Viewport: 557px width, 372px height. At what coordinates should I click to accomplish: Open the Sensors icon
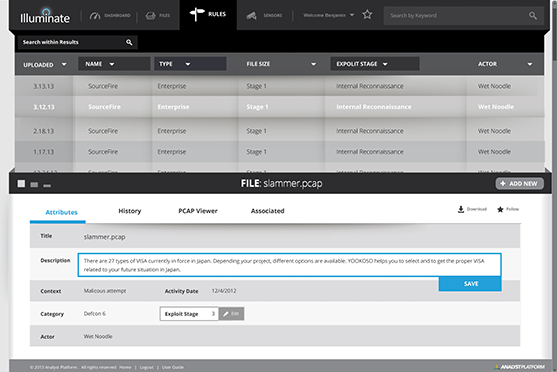pyautogui.click(x=252, y=16)
